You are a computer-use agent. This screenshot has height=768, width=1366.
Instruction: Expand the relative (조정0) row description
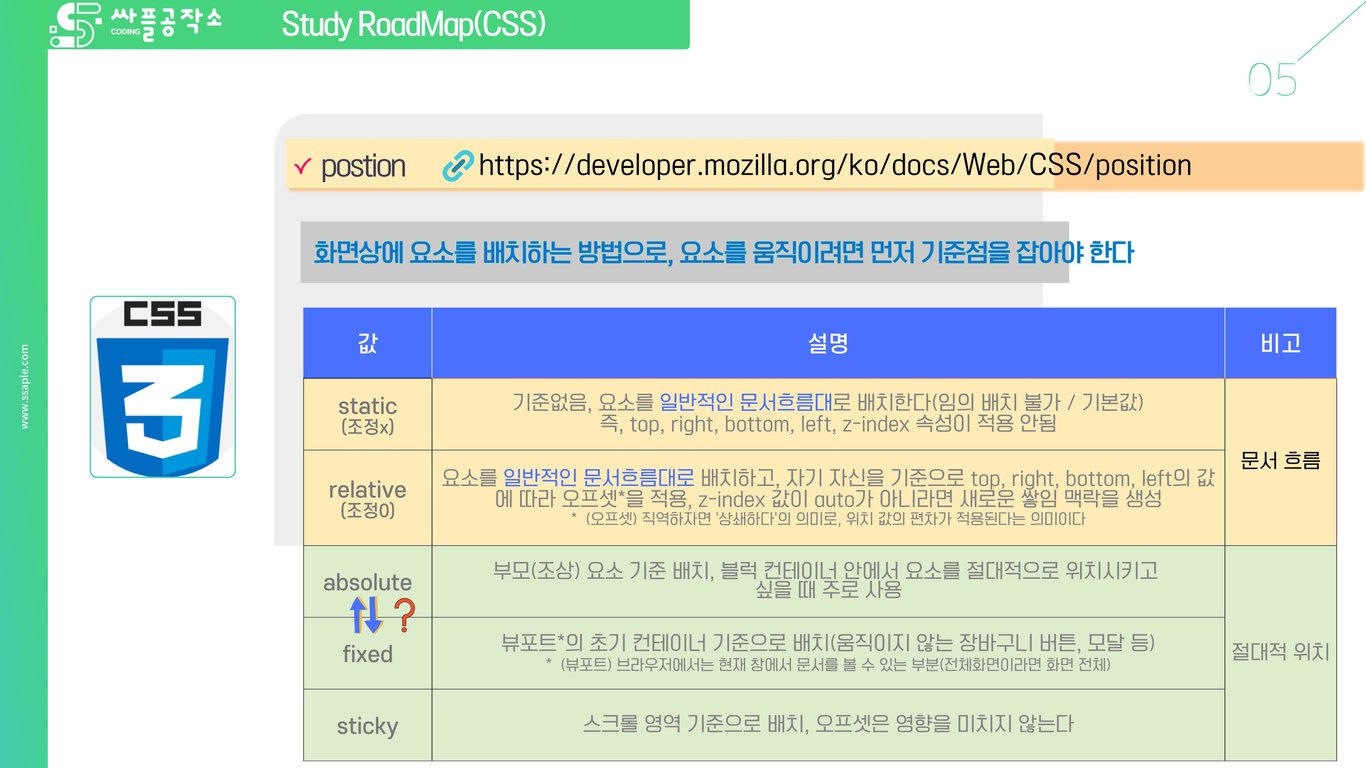pyautogui.click(x=827, y=497)
